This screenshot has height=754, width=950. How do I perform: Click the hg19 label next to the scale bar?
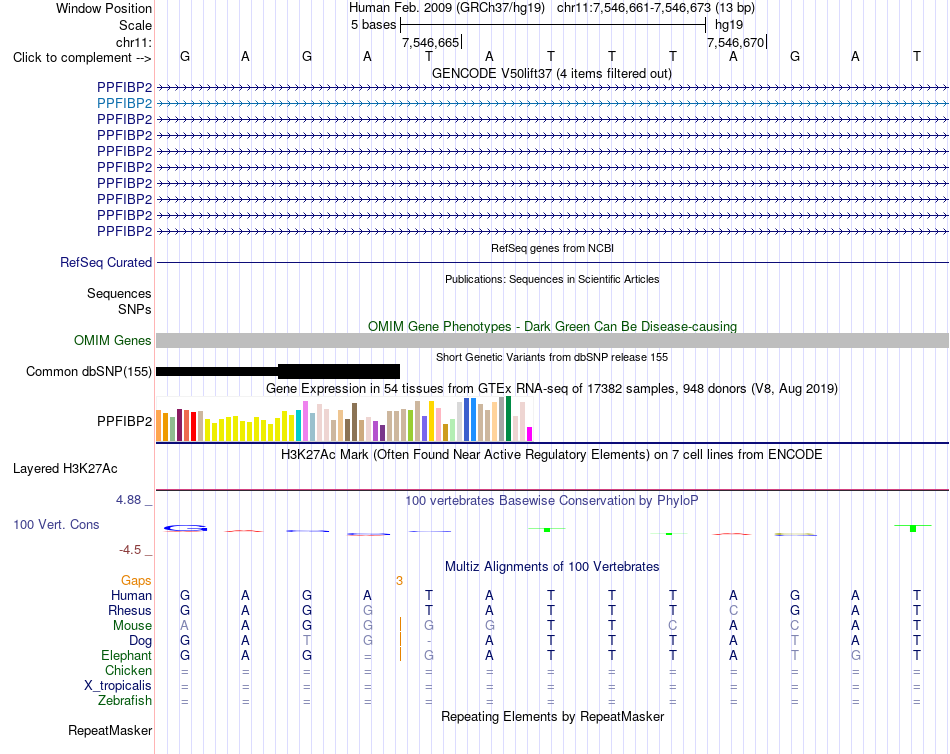coord(729,25)
